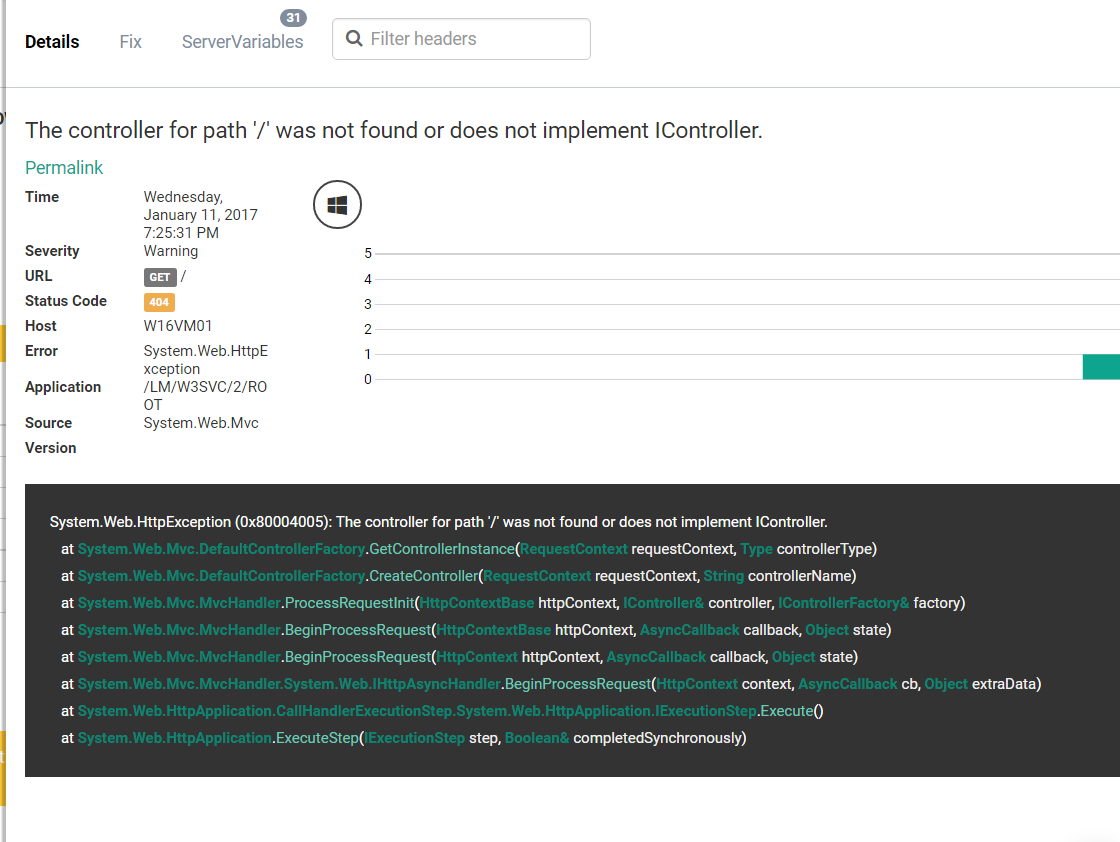1120x842 pixels.
Task: Open the Fix tab
Action: (x=130, y=42)
